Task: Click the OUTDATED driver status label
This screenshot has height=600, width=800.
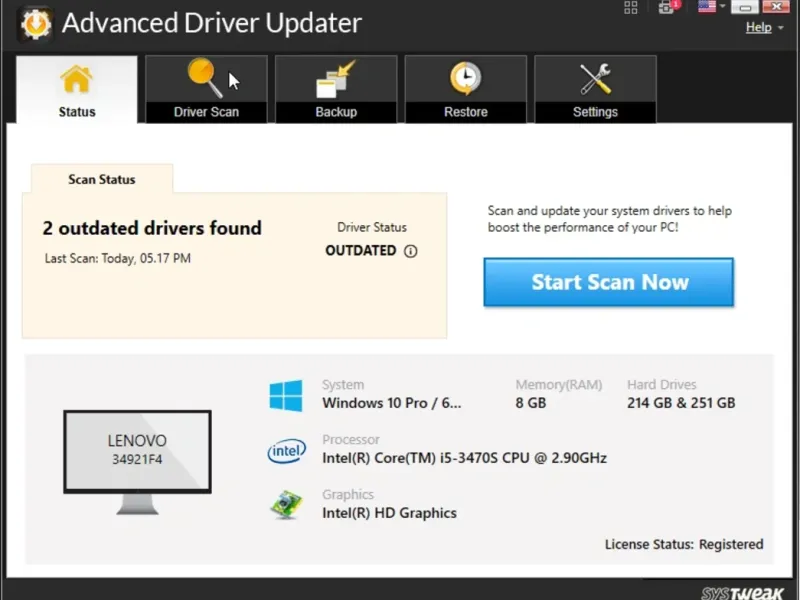Action: point(361,251)
